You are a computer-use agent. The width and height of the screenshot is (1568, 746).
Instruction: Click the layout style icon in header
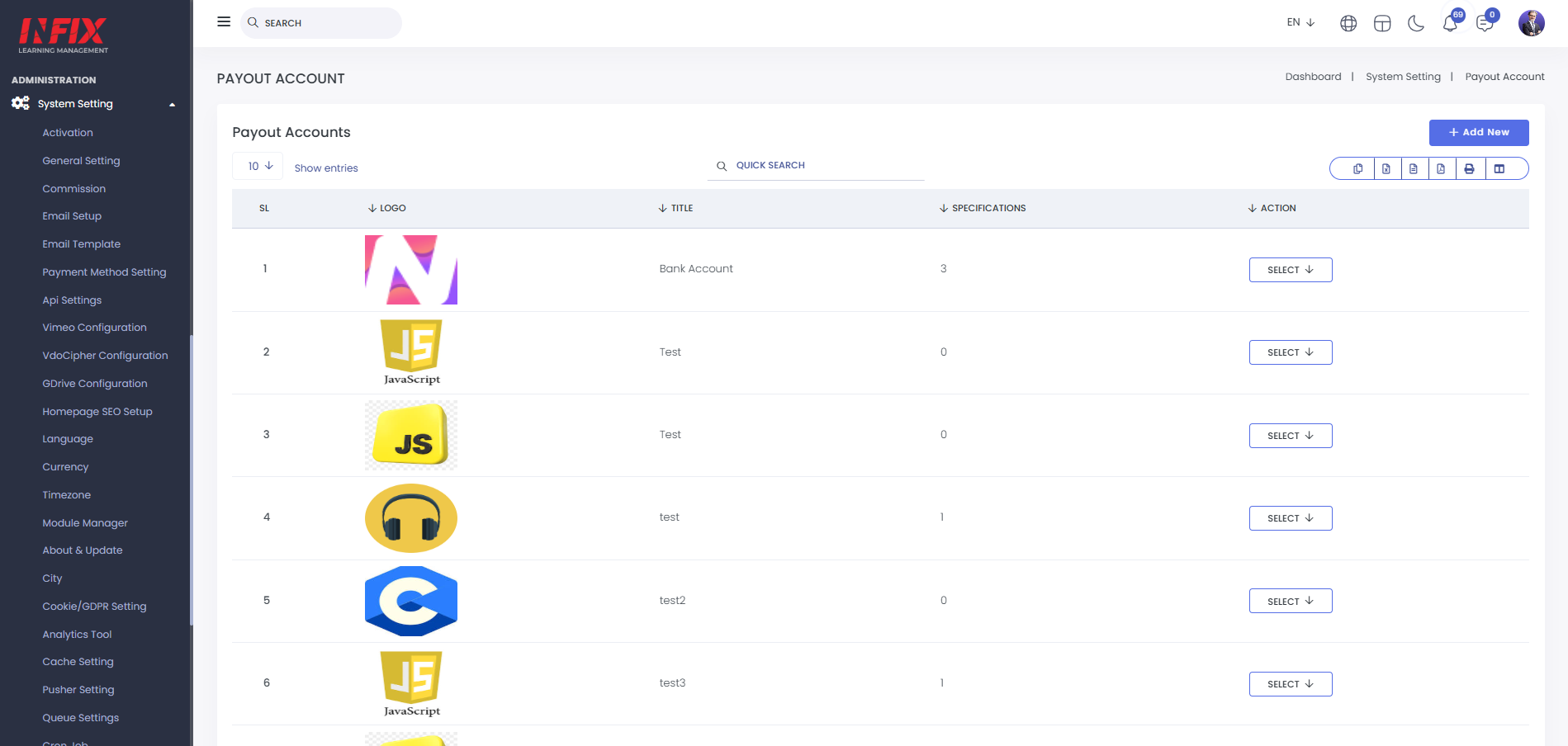point(1382,23)
